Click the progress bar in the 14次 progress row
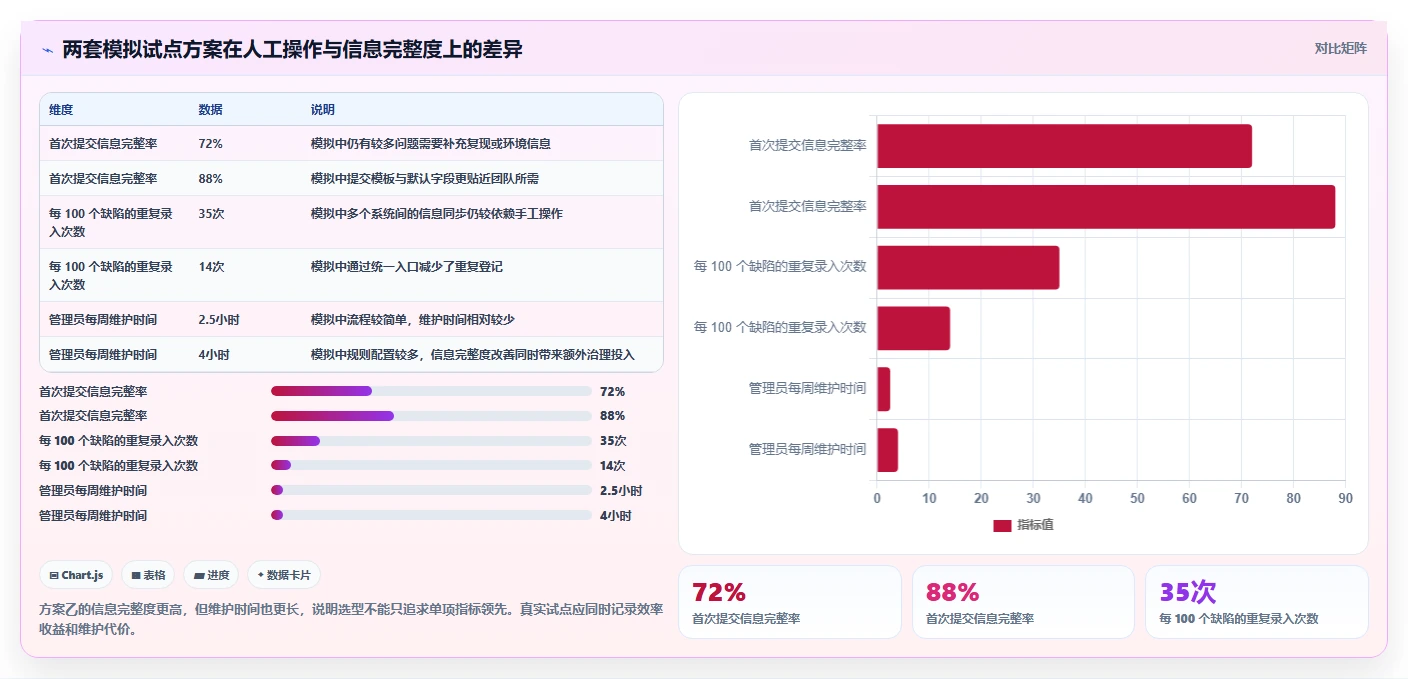The width and height of the screenshot is (1408, 679). 431,465
